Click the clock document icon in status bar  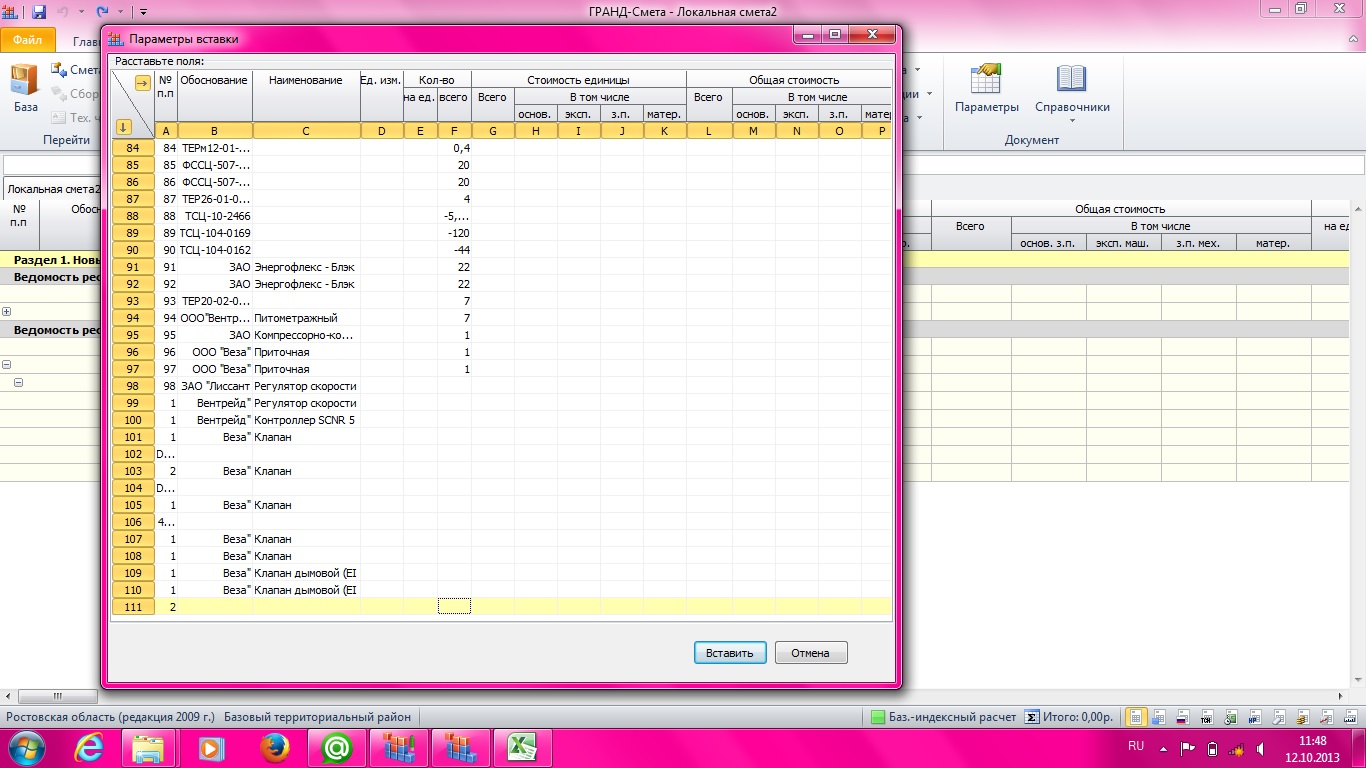pos(1231,717)
